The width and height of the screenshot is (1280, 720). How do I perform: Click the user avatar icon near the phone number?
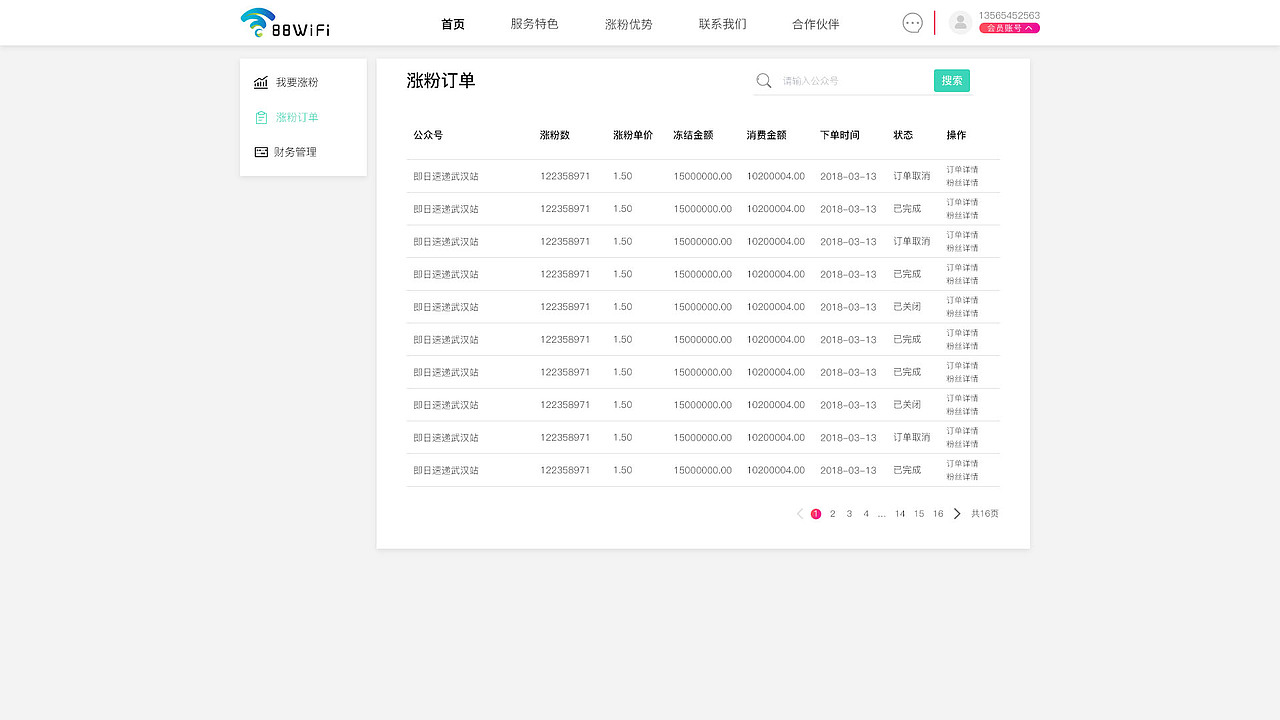(x=960, y=21)
